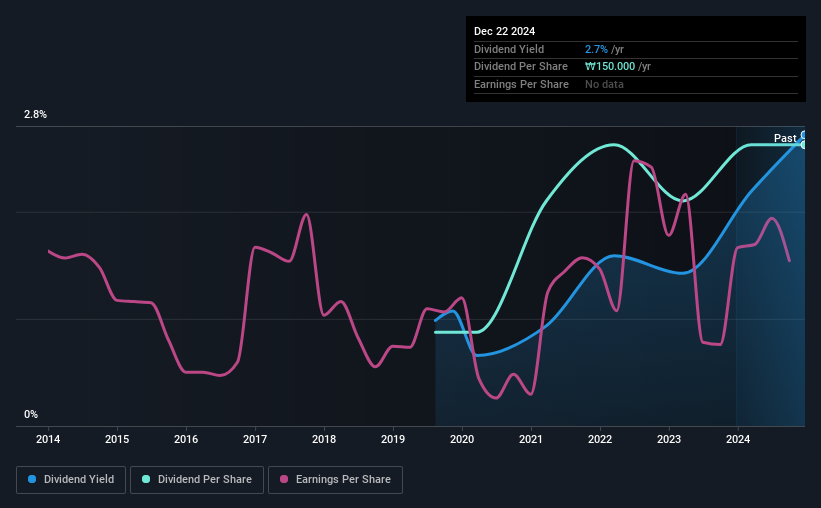
Task: Select the 2022 label on the time axis
Action: [600, 439]
